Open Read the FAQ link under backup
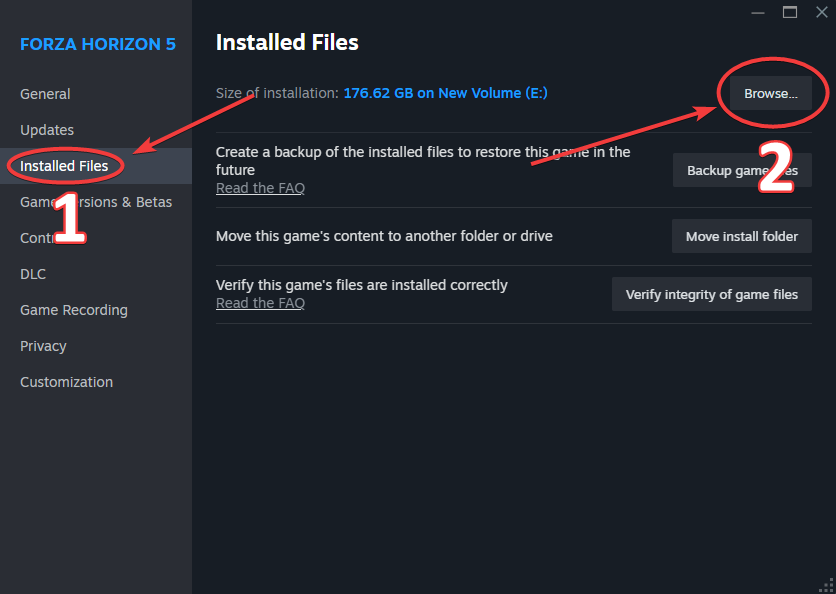836x594 pixels. click(260, 188)
